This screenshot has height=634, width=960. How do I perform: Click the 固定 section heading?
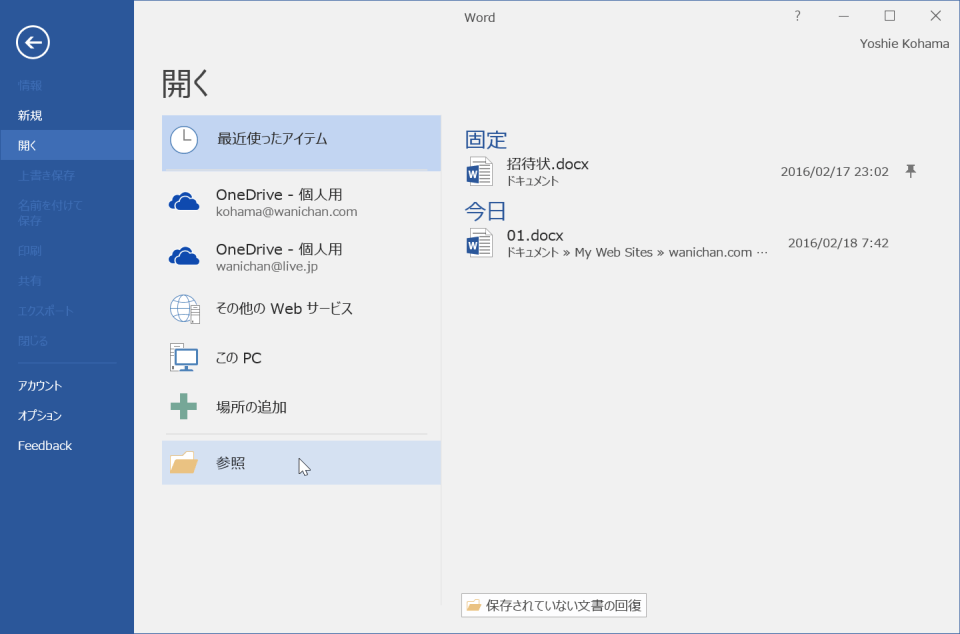[x=486, y=140]
